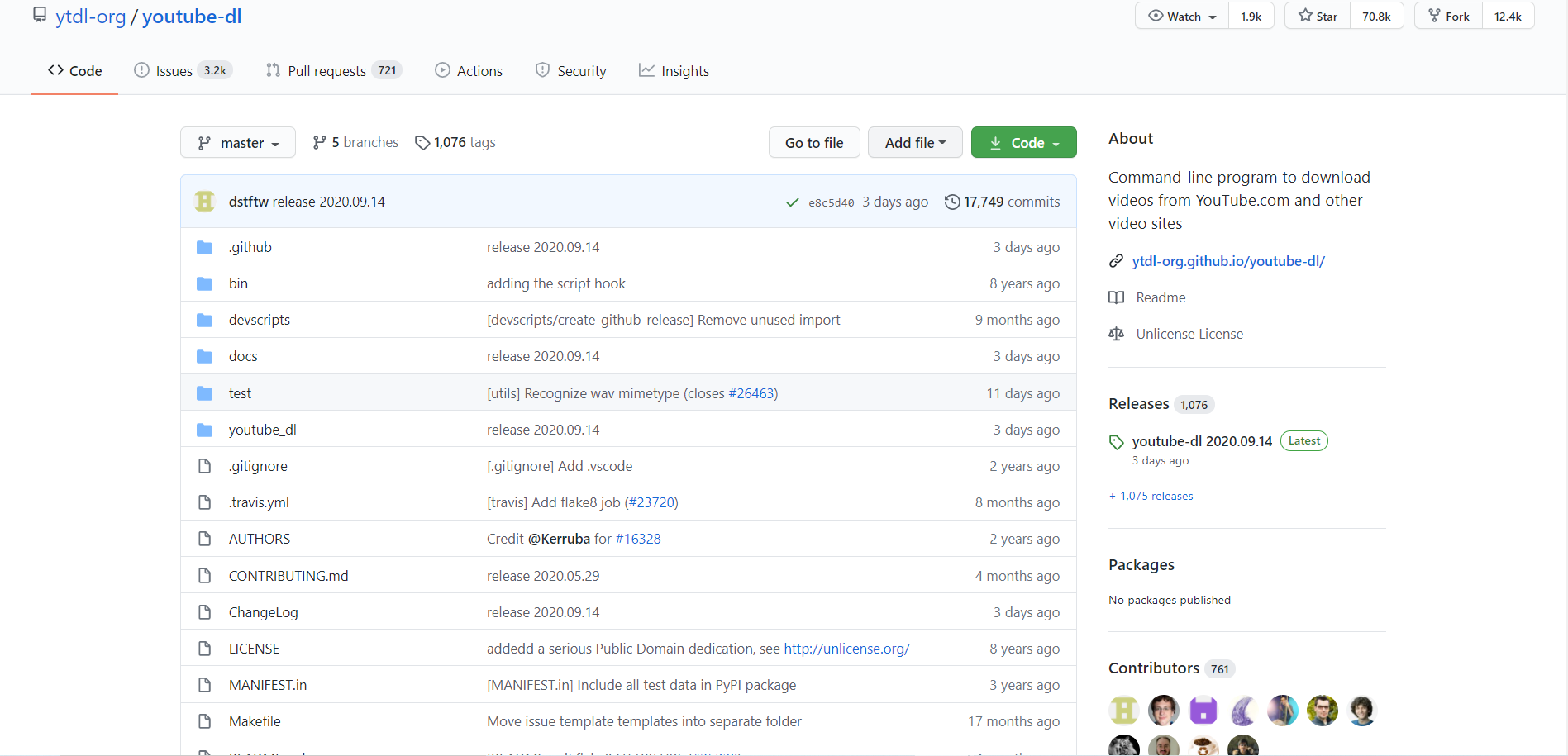Click the file icon for .gitignore
Viewport: 1568px width, 756px height.
click(x=204, y=466)
